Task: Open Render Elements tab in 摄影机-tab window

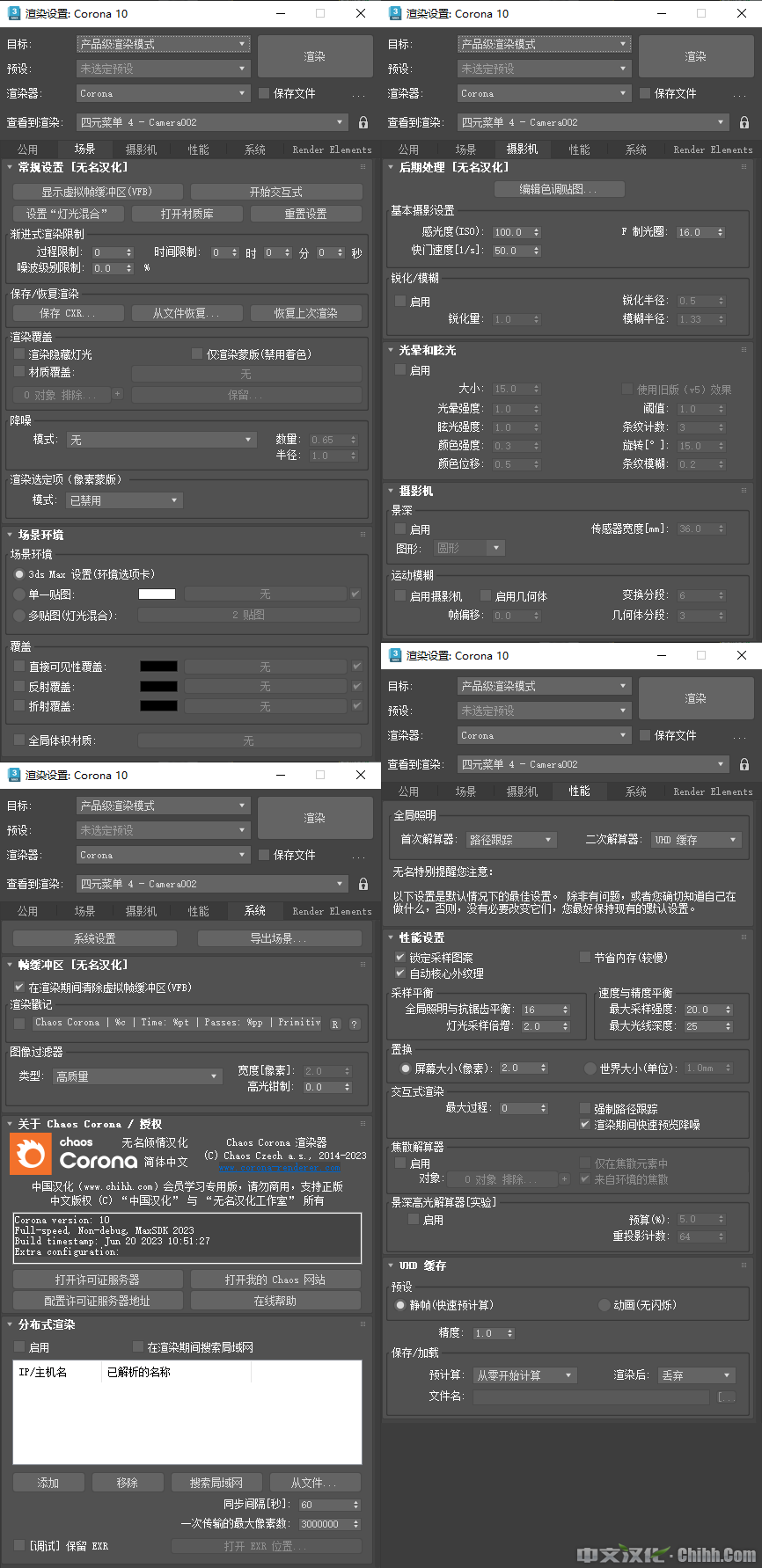Action: [x=713, y=150]
